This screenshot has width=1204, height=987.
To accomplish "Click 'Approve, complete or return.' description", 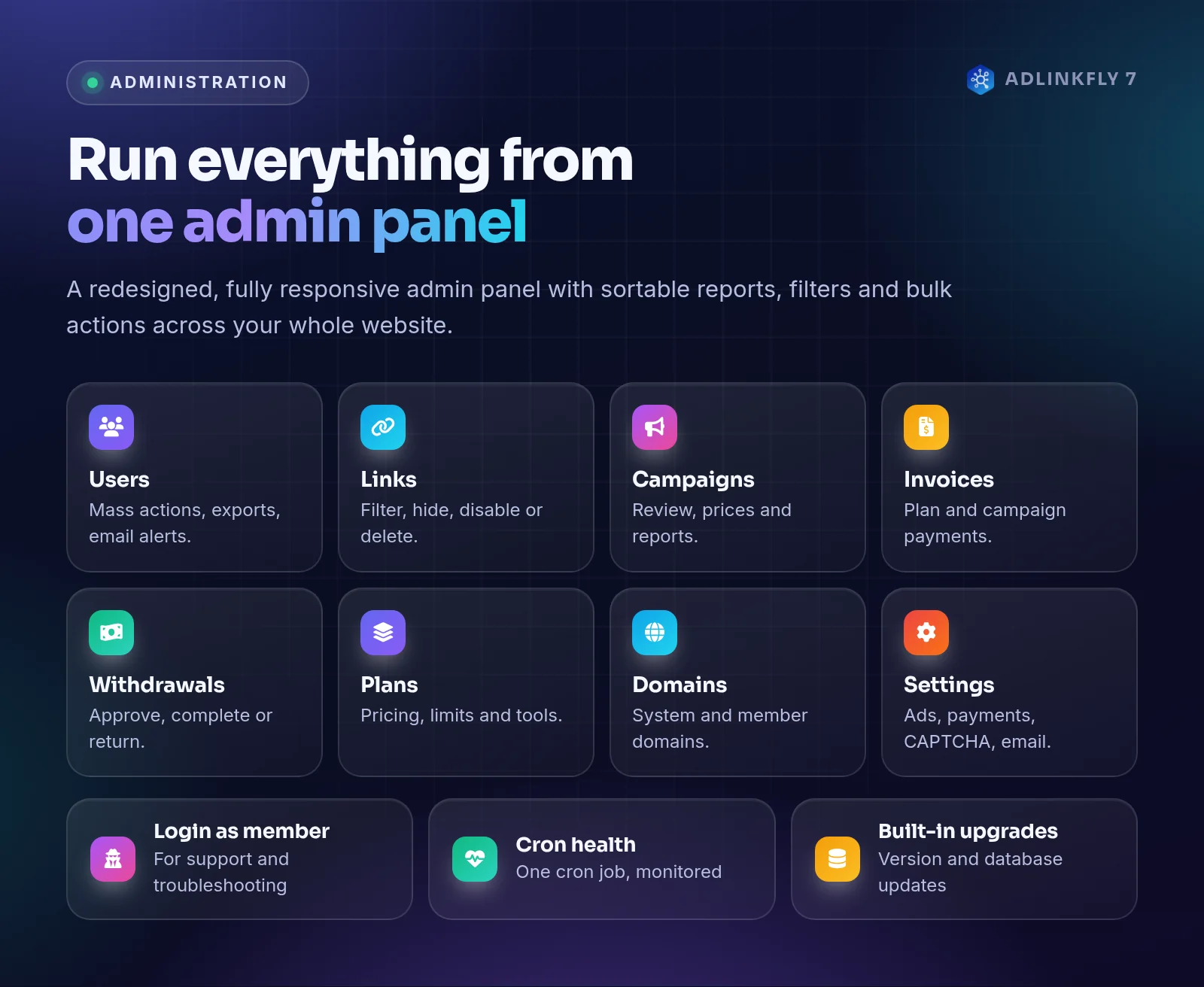I will tap(181, 728).
